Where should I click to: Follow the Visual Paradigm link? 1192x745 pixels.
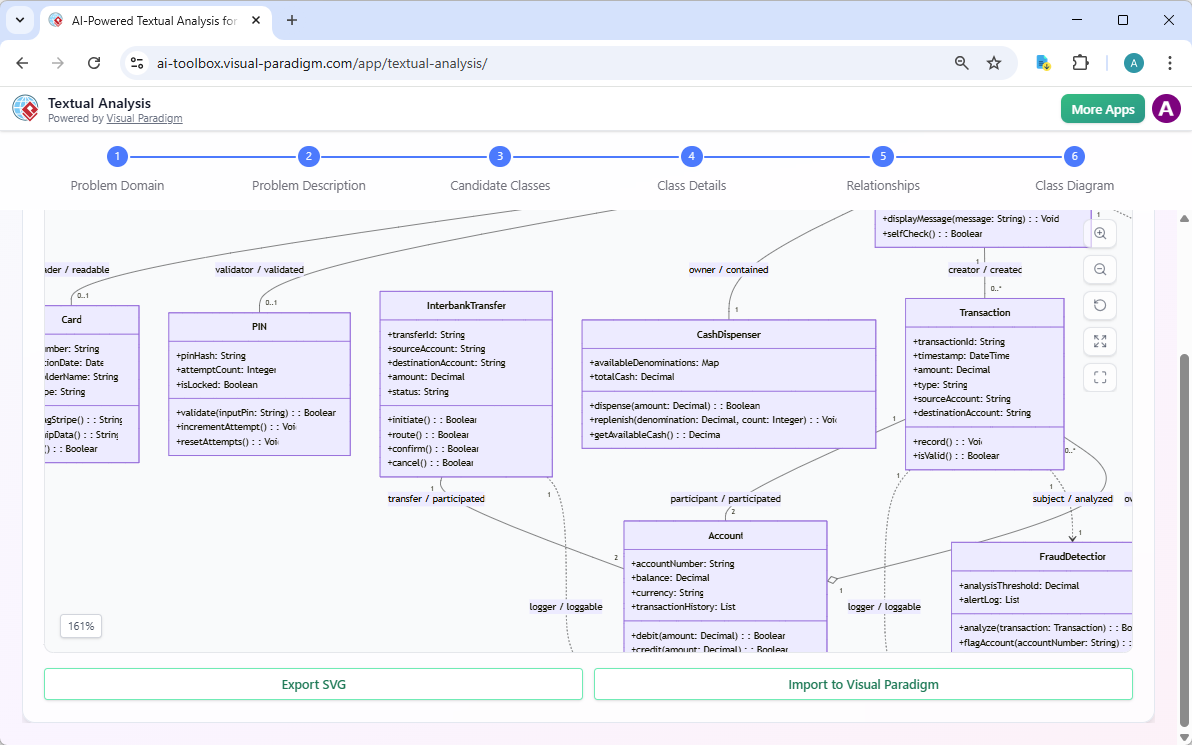point(144,118)
